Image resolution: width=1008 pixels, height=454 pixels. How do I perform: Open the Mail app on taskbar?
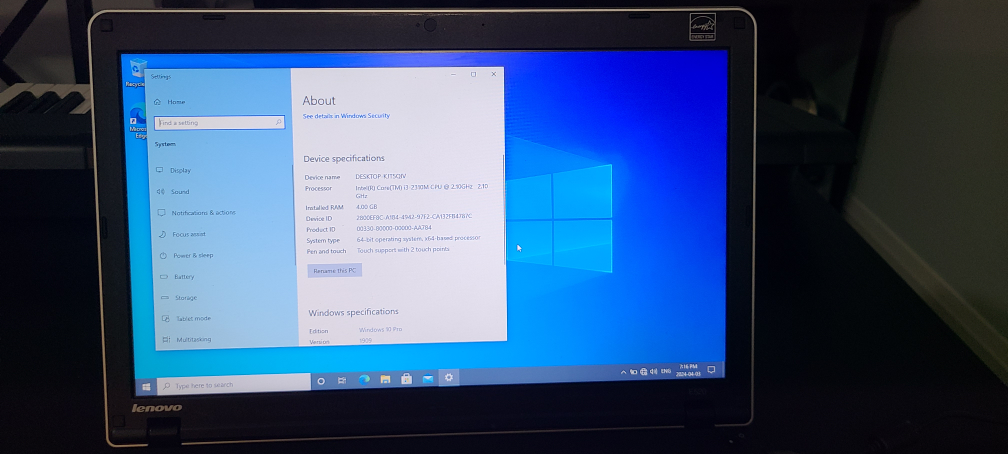pyautogui.click(x=427, y=378)
